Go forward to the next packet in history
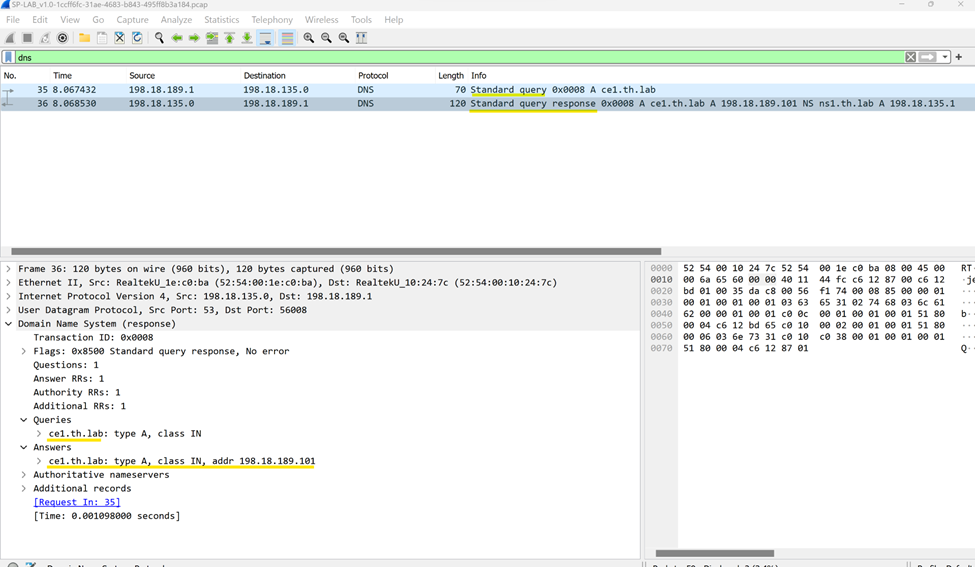The height and width of the screenshot is (567, 975). (x=194, y=38)
